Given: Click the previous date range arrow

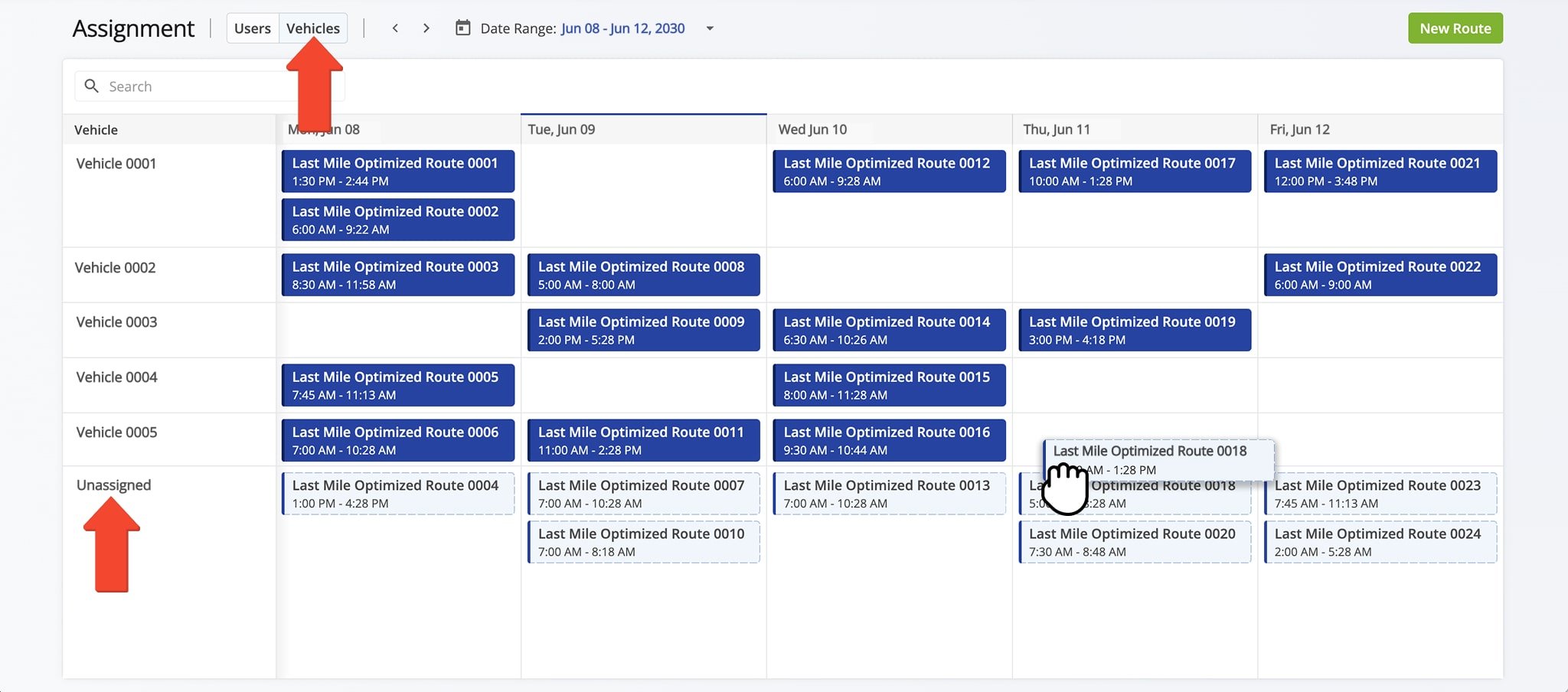Looking at the screenshot, I should pos(395,28).
